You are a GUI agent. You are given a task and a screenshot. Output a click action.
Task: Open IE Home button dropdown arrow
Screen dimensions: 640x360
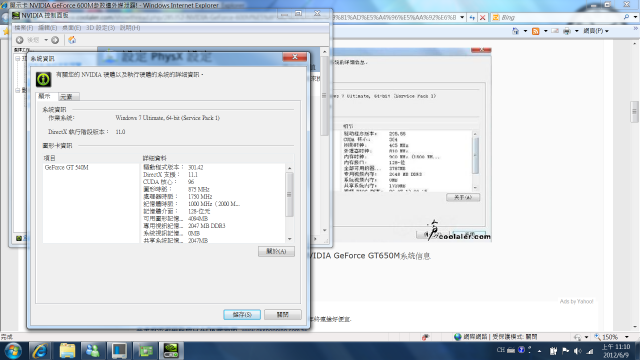(x=525, y=31)
